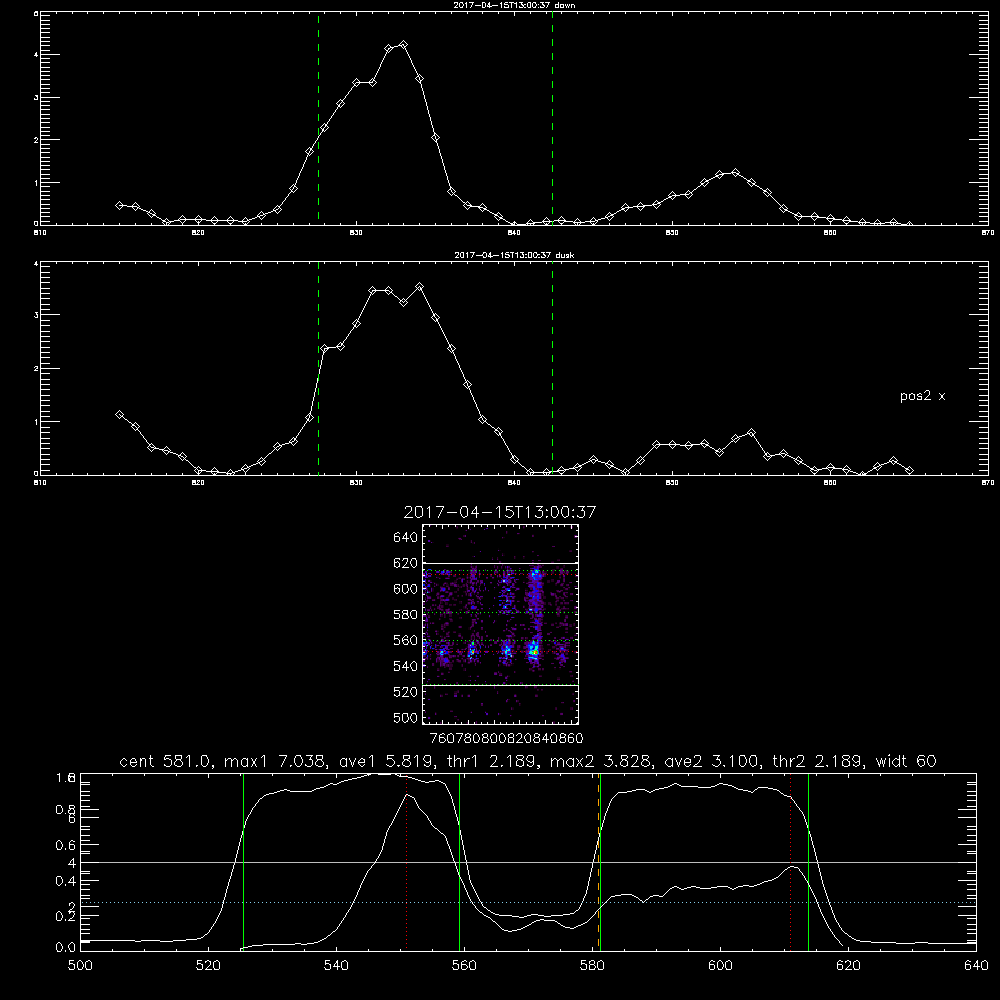Click the spectrogram color image
The height and width of the screenshot is (1000, 1000).
pos(501,624)
